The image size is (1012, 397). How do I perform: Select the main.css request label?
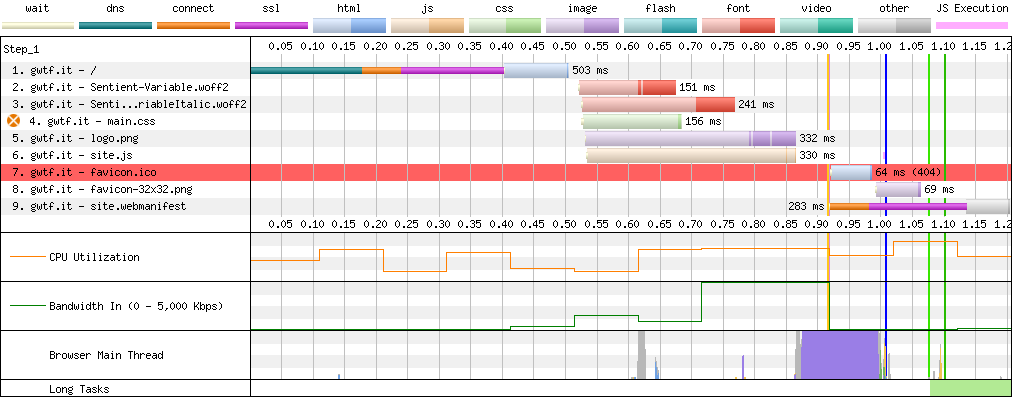click(93, 121)
